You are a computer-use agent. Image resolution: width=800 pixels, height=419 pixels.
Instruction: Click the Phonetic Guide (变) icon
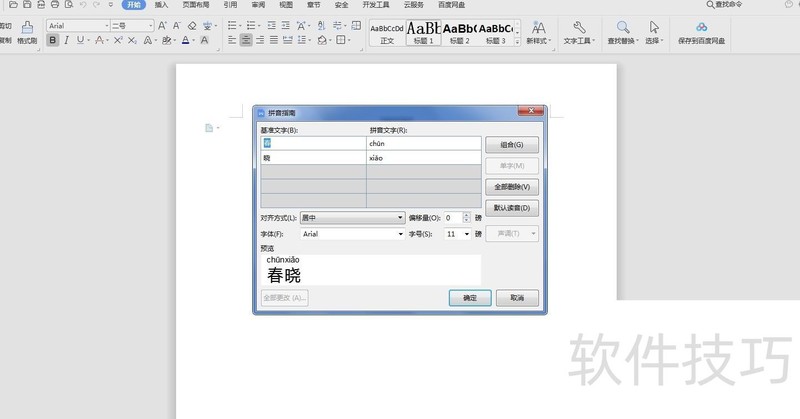(207, 26)
